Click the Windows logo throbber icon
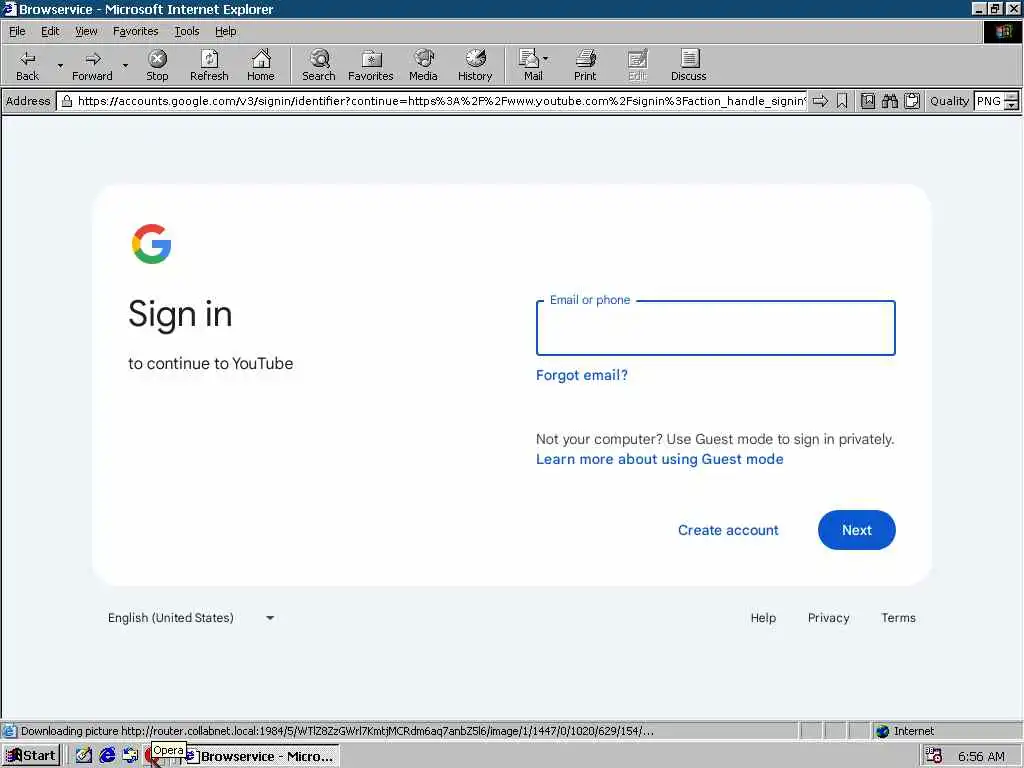1024x768 pixels. (x=1002, y=31)
